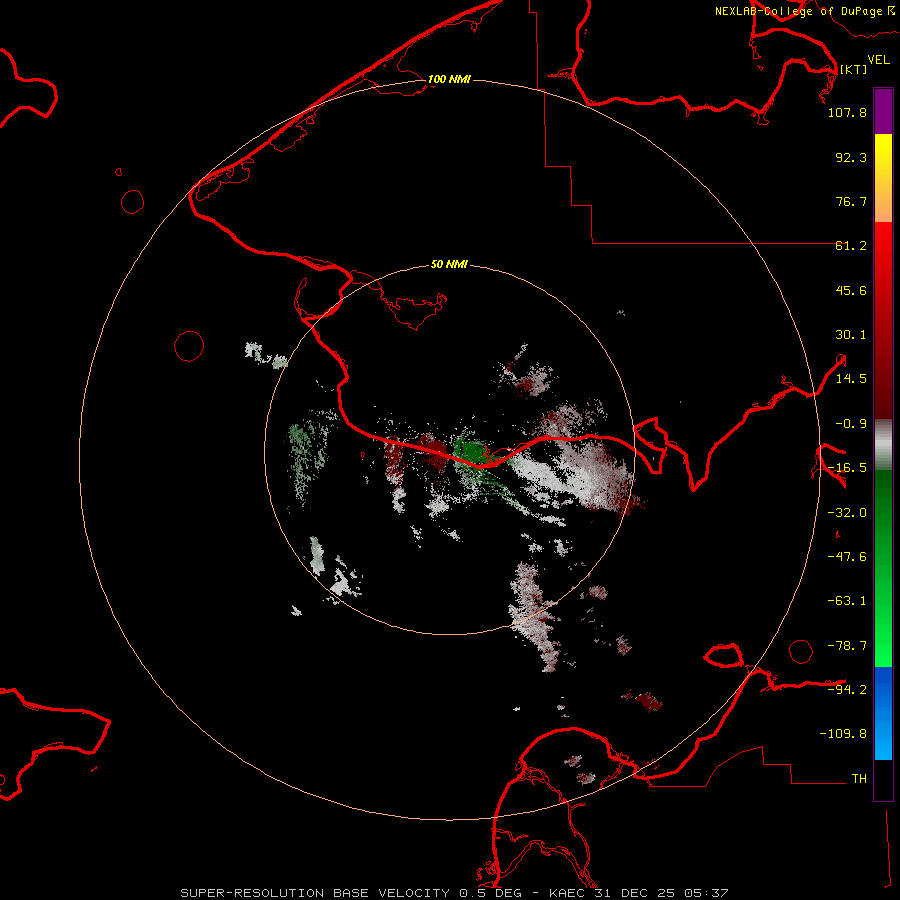Pick the green segment of the velocity color bar

click(883, 568)
